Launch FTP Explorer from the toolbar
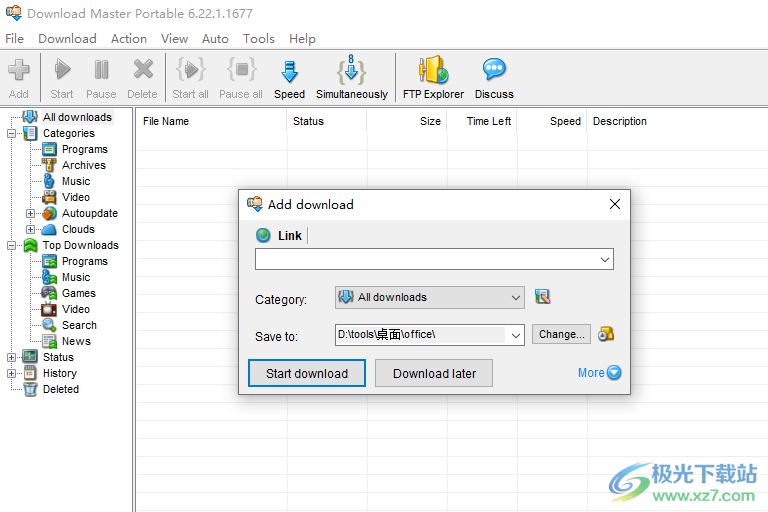This screenshot has height=512, width=768. [433, 78]
